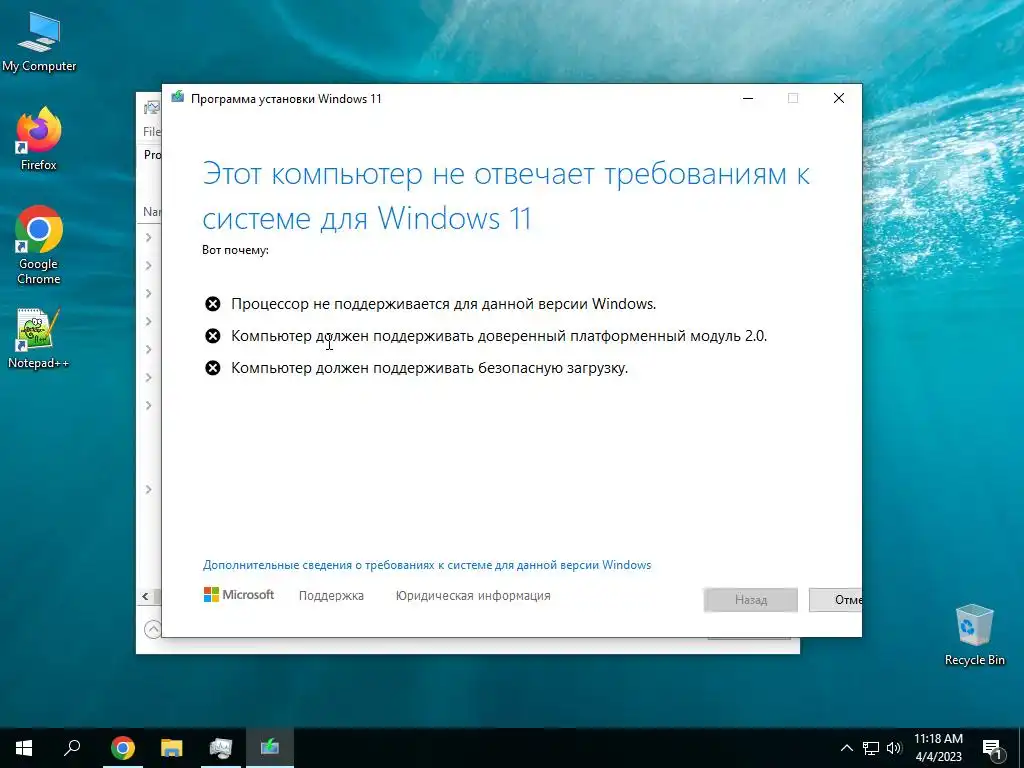Open the notification center icon
Image resolution: width=1024 pixels, height=768 pixels.
click(993, 748)
